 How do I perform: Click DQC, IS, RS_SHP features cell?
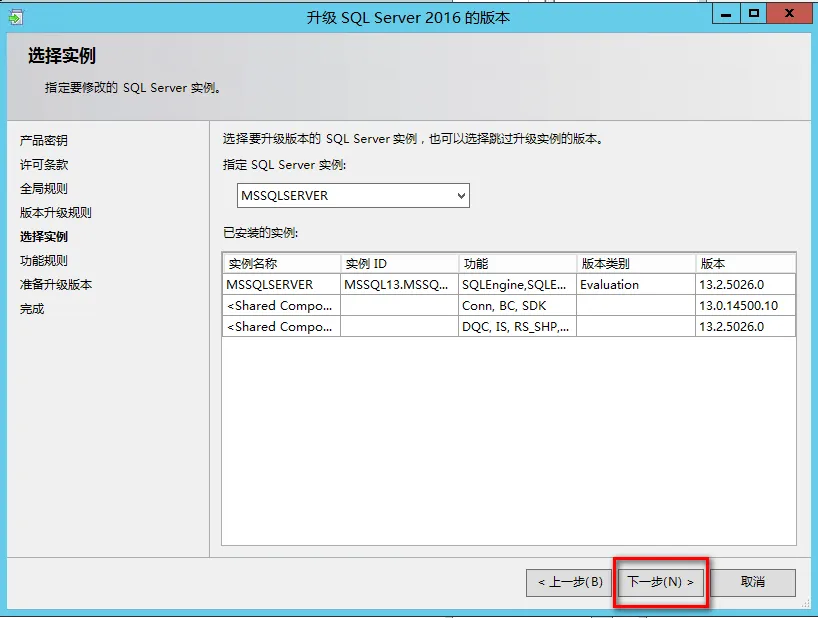coord(518,326)
